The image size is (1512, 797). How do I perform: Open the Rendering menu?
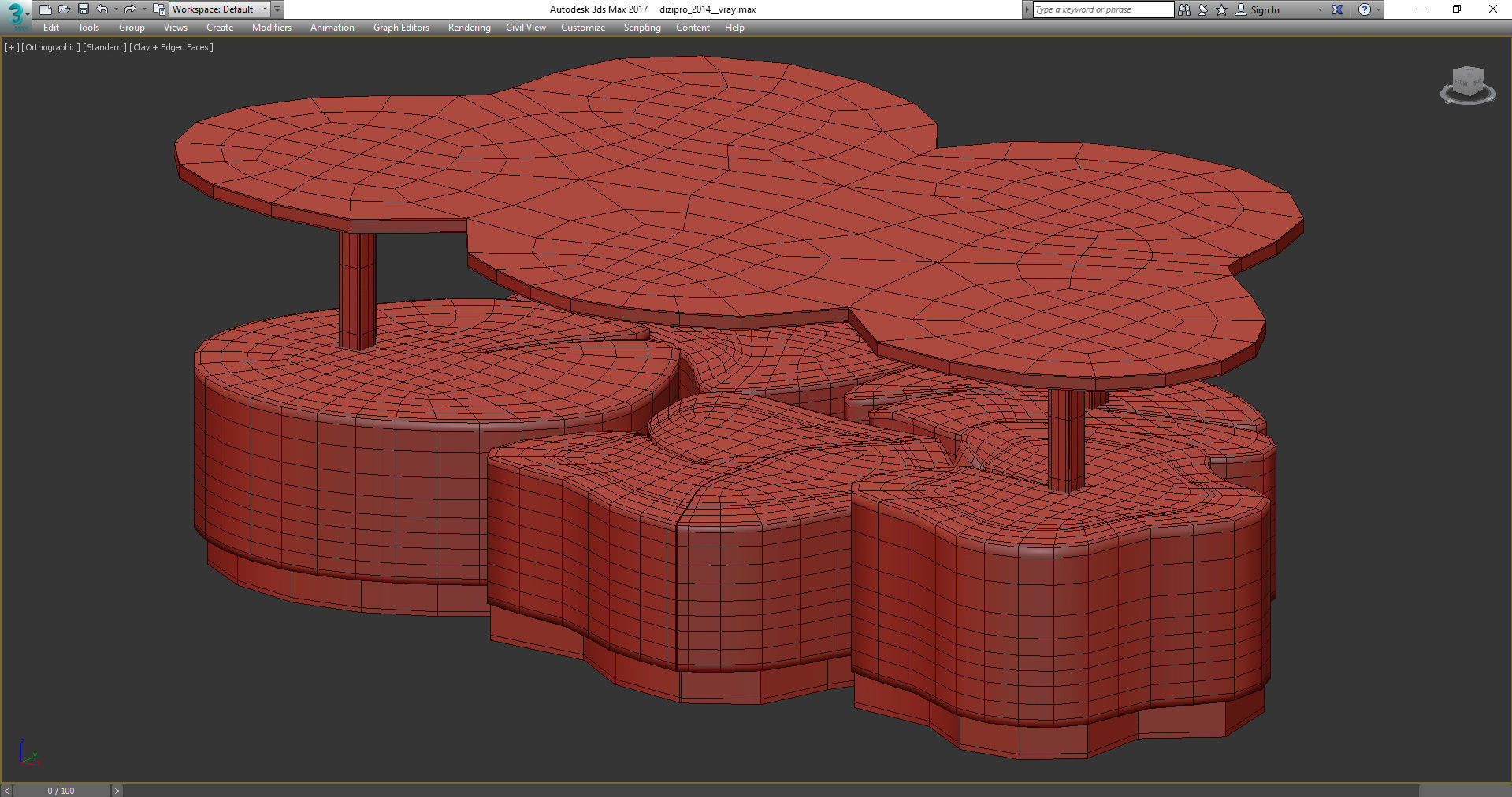[x=469, y=28]
